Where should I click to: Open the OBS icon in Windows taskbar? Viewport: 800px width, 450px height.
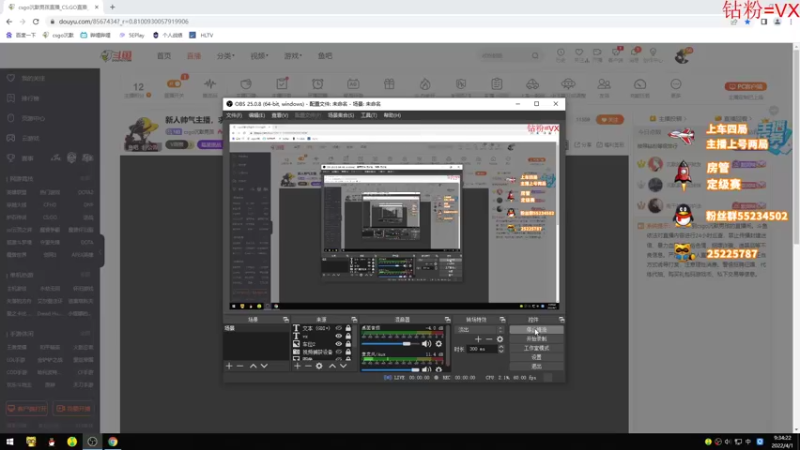(x=92, y=442)
